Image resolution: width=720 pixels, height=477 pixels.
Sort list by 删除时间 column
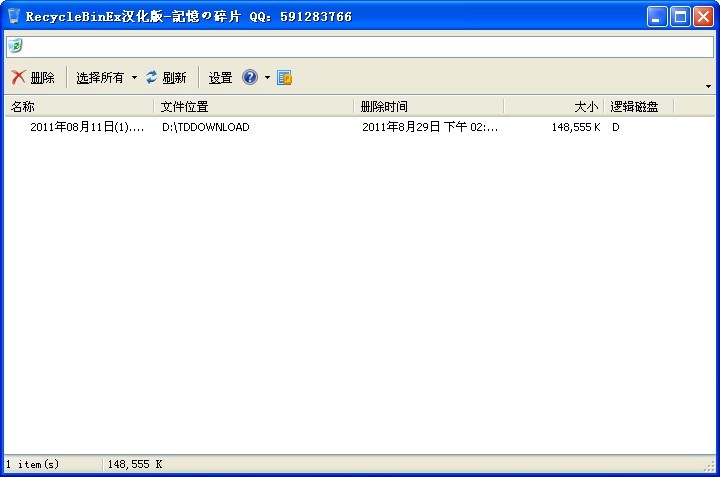pyautogui.click(x=428, y=106)
